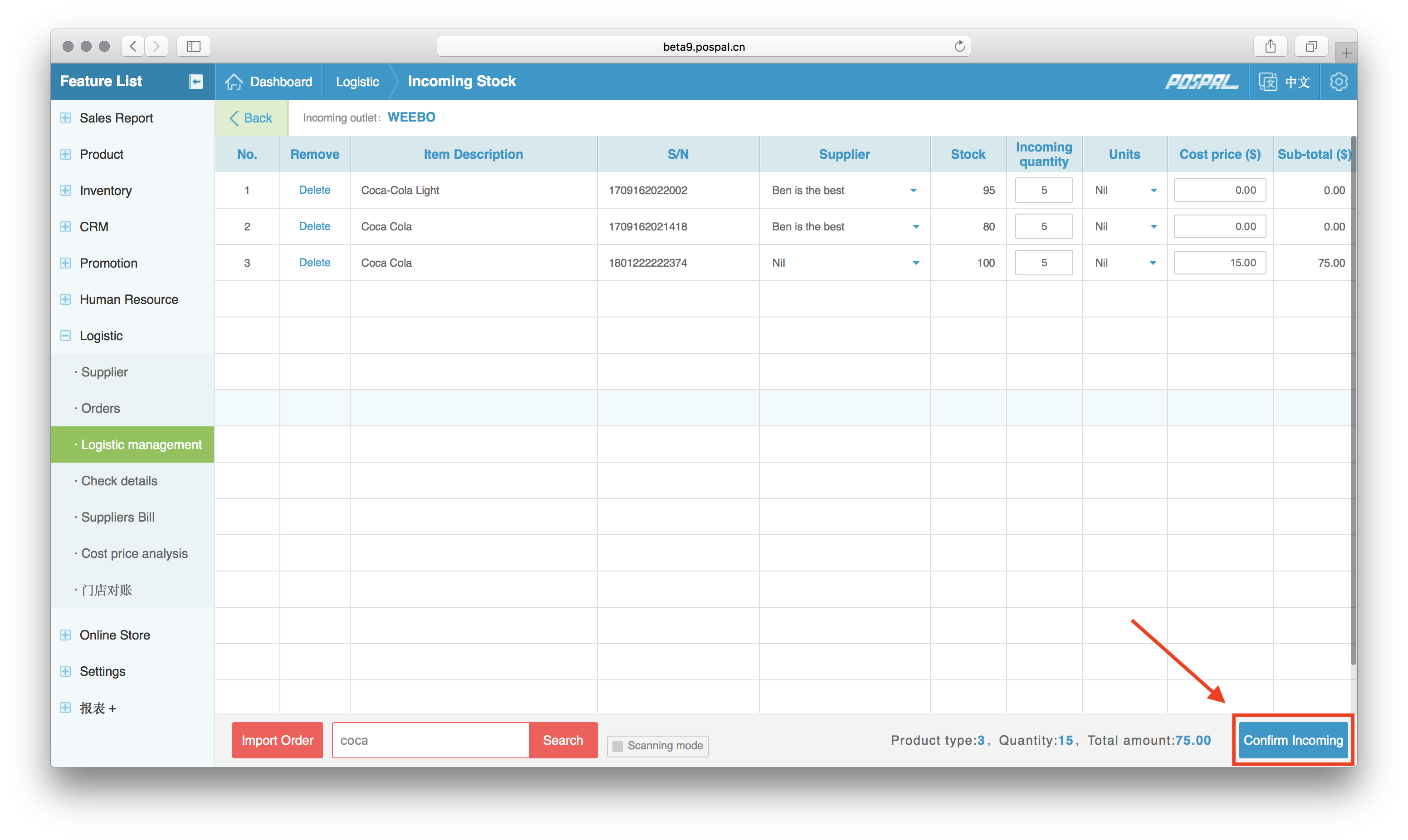Click the browser share icon
This screenshot has width=1408, height=840.
pyautogui.click(x=1271, y=46)
